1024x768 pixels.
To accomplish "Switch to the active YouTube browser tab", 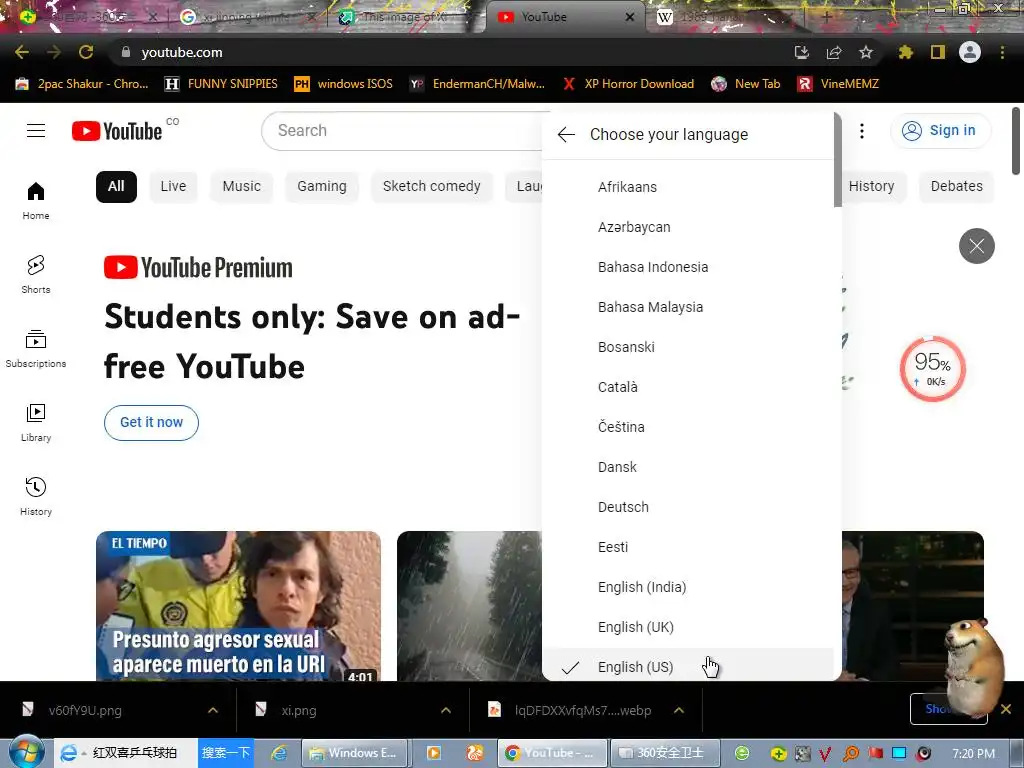I will click(x=555, y=17).
